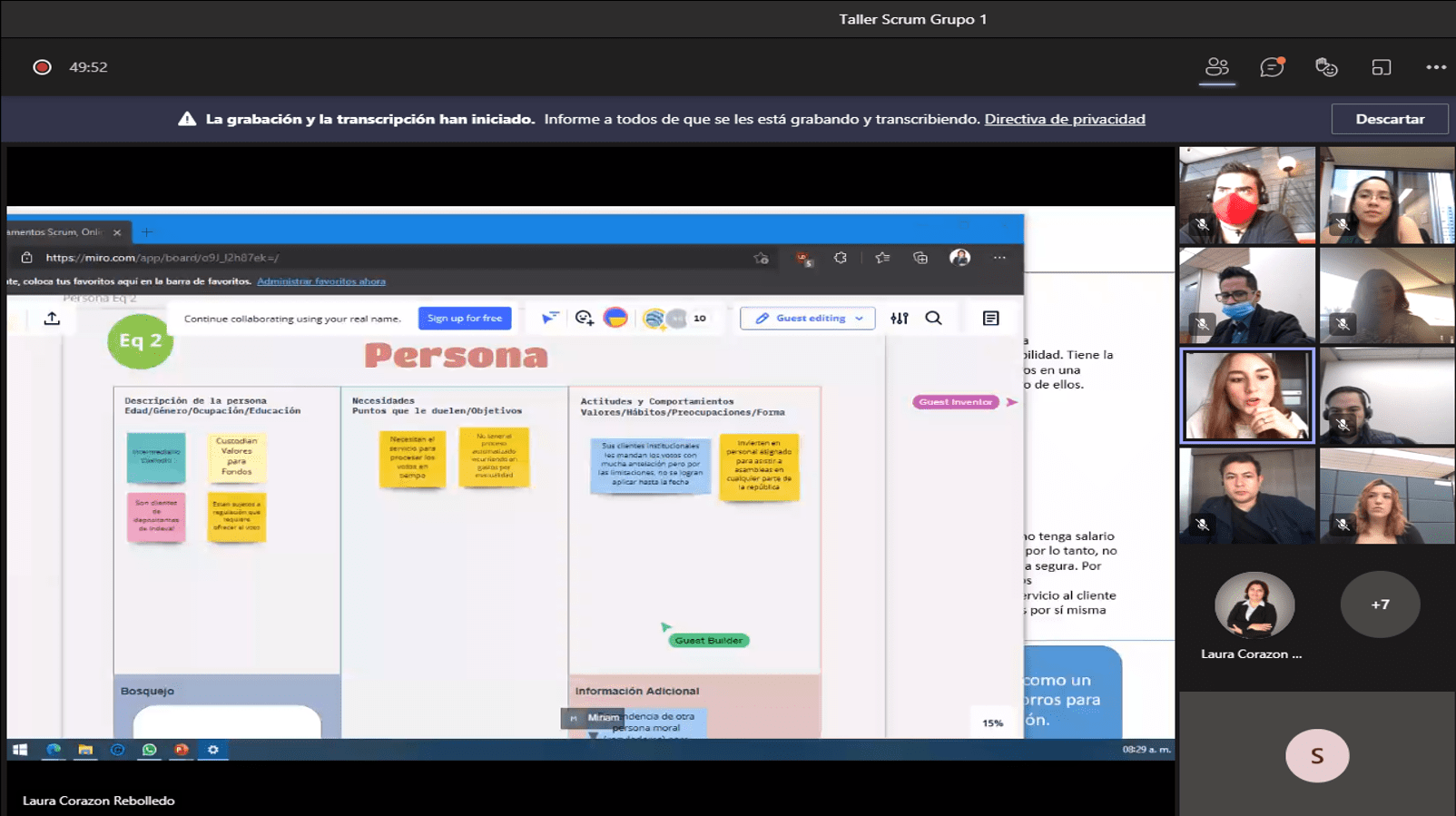Toggle favorite star in the address bar
The height and width of the screenshot is (816, 1456).
[x=761, y=258]
